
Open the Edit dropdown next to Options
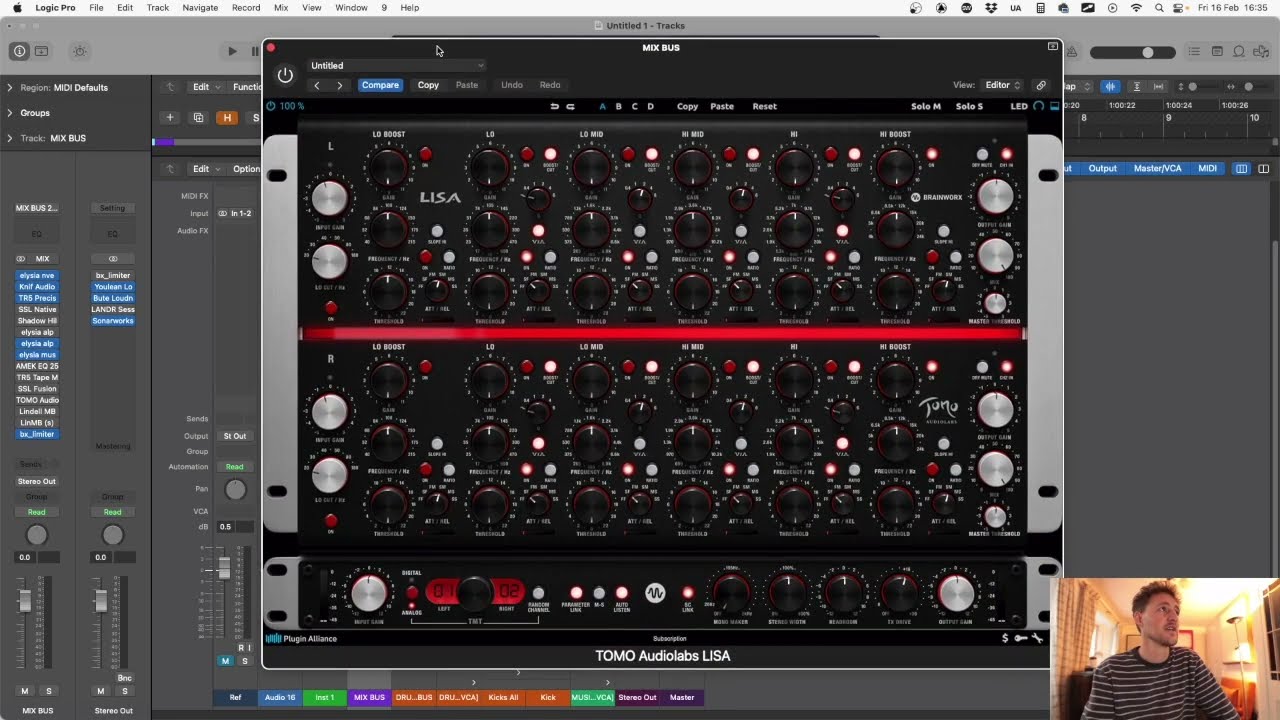tap(205, 169)
